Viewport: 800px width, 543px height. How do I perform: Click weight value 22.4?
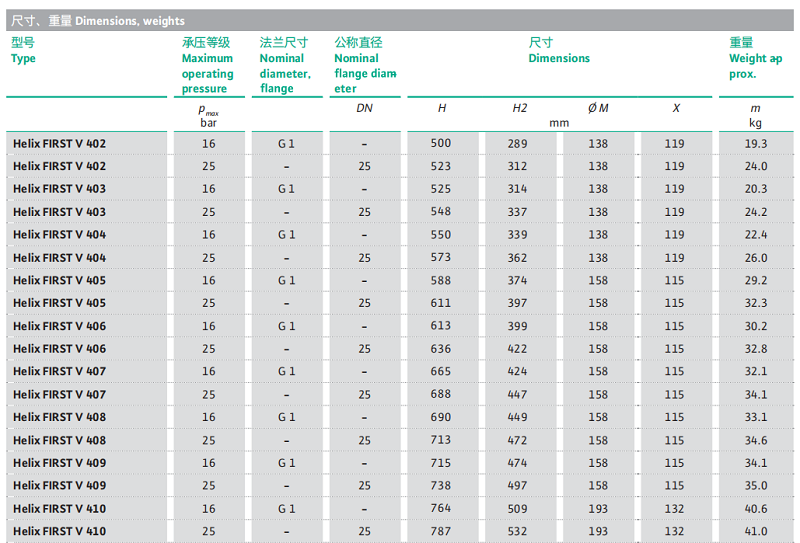click(756, 235)
